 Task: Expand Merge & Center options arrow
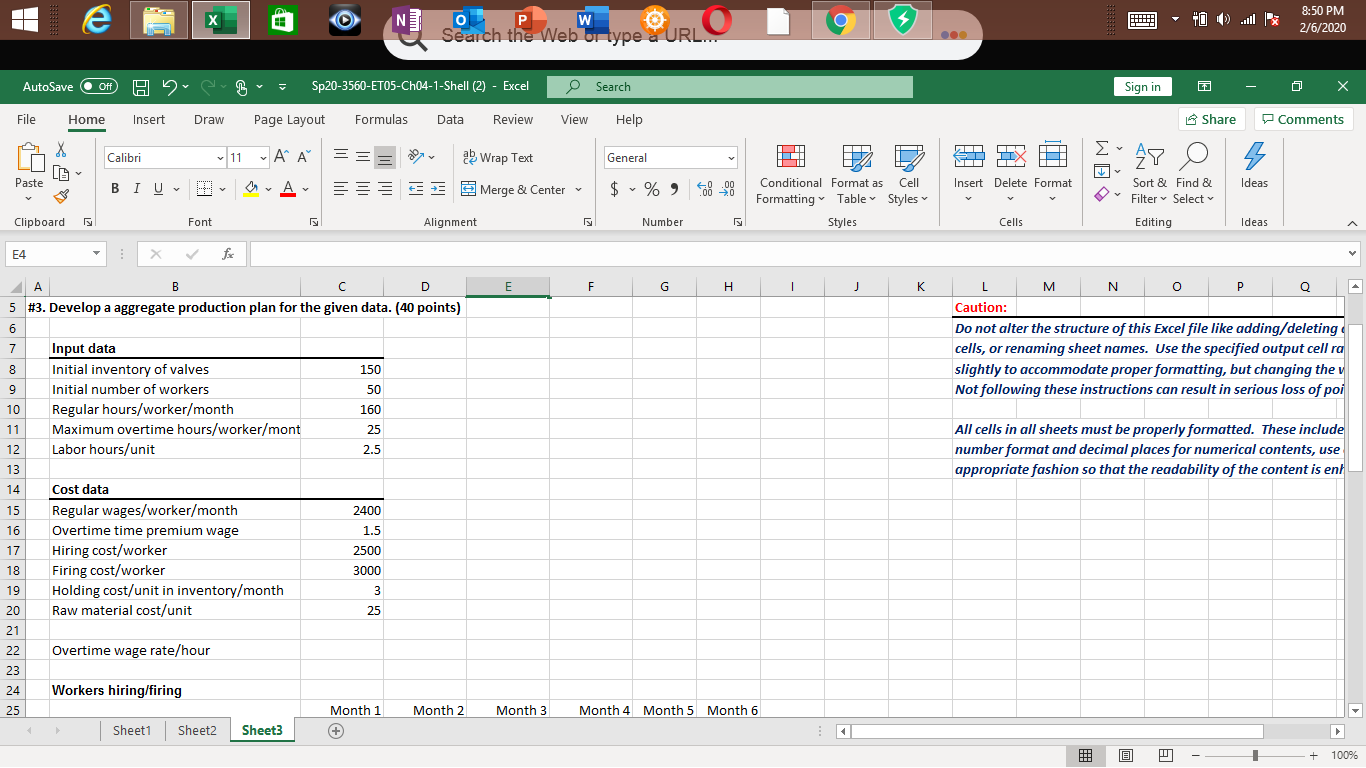(578, 190)
